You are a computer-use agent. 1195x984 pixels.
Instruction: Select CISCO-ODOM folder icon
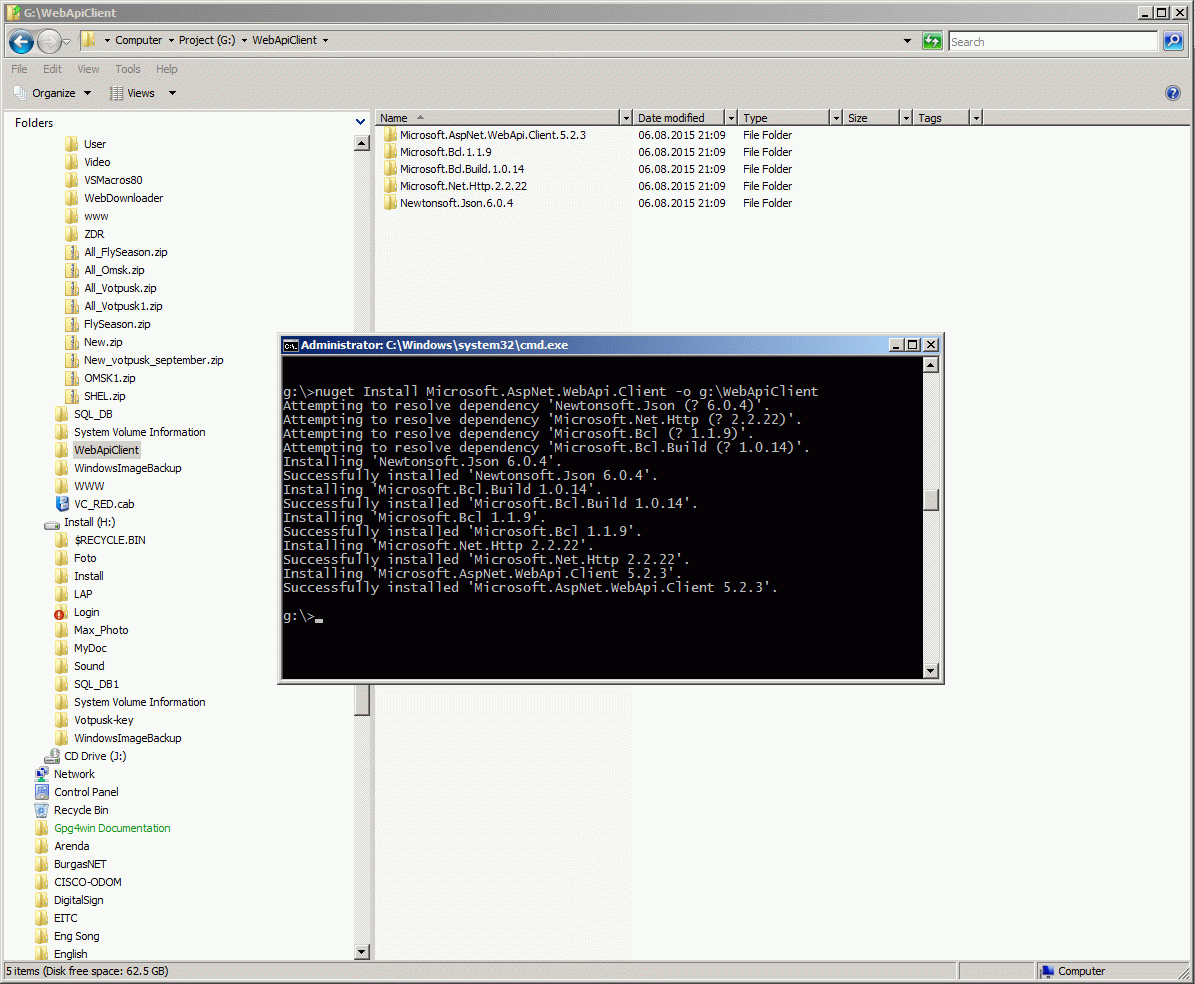pos(42,882)
